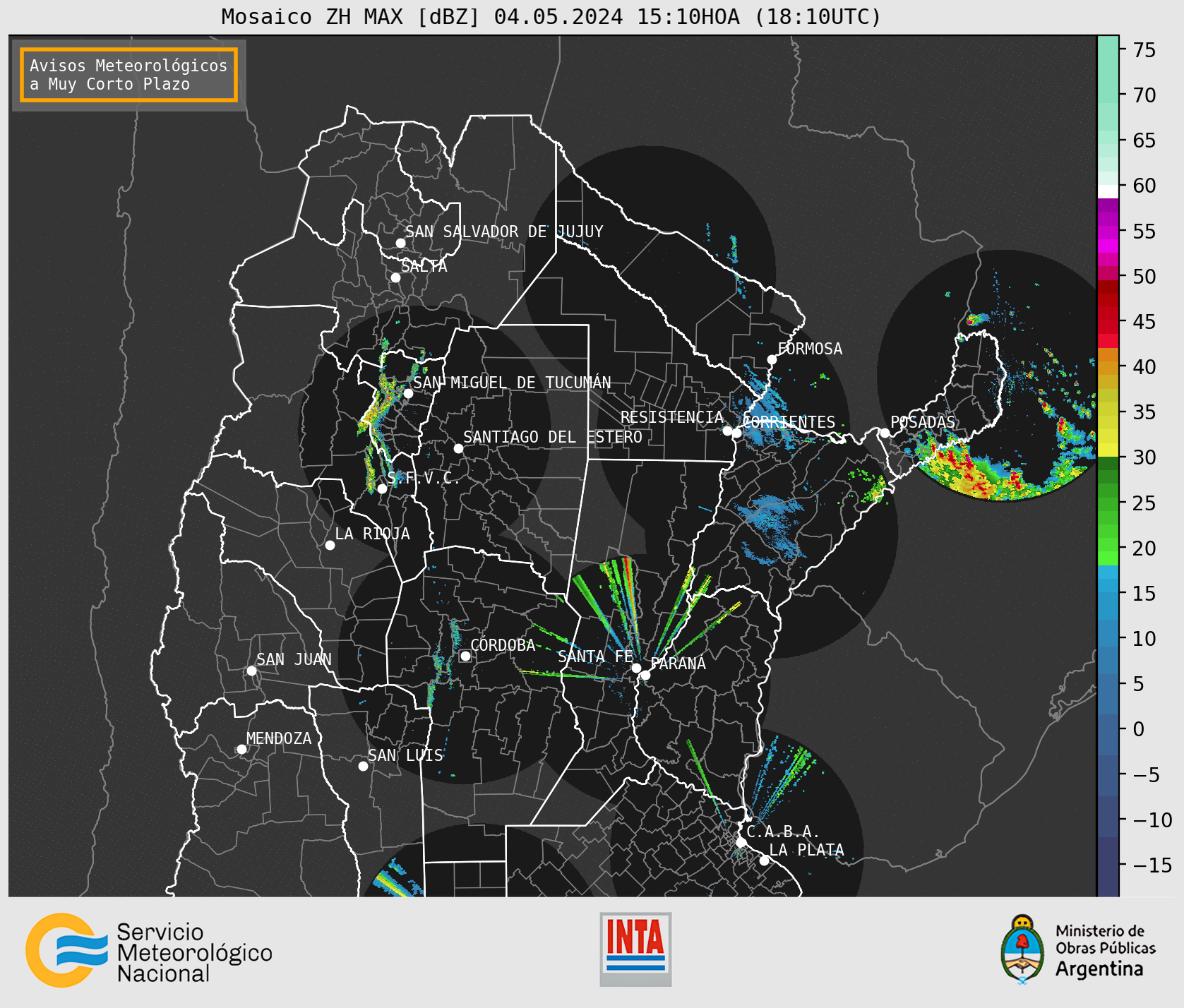
Task: Click the yellow 30 dBZ colorbar segment
Action: pos(1108,450)
